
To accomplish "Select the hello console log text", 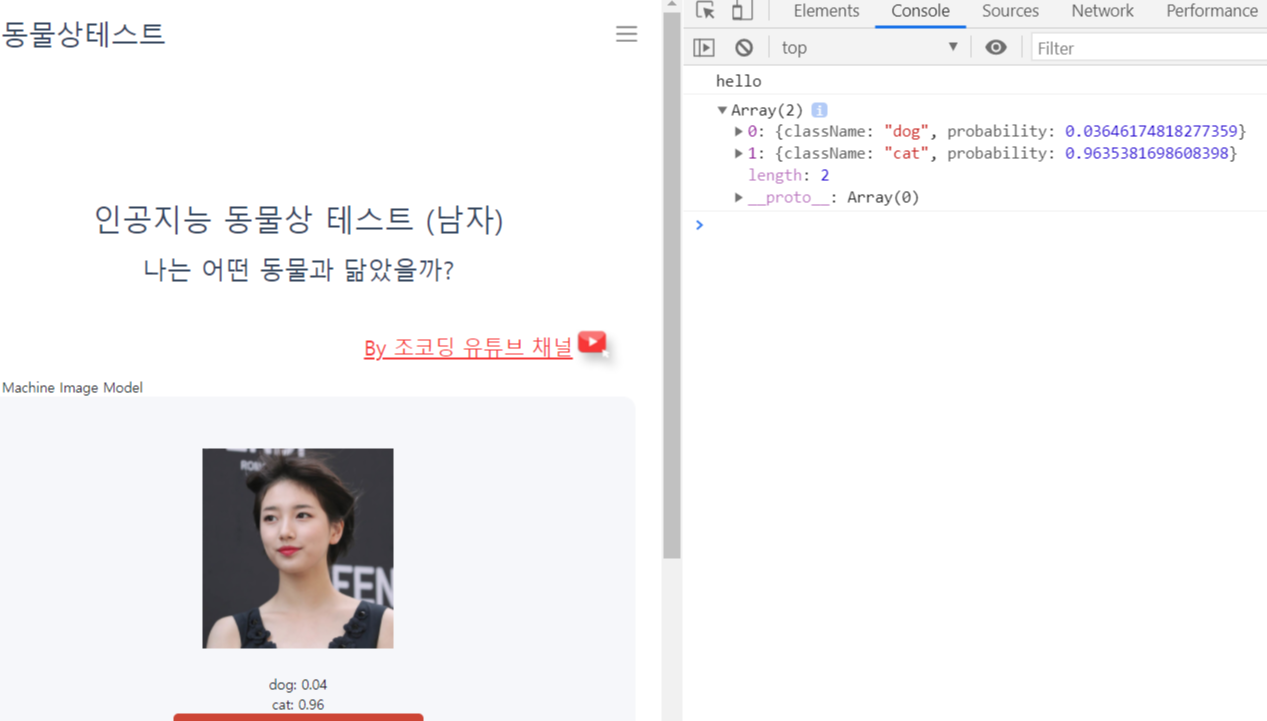I will (738, 81).
